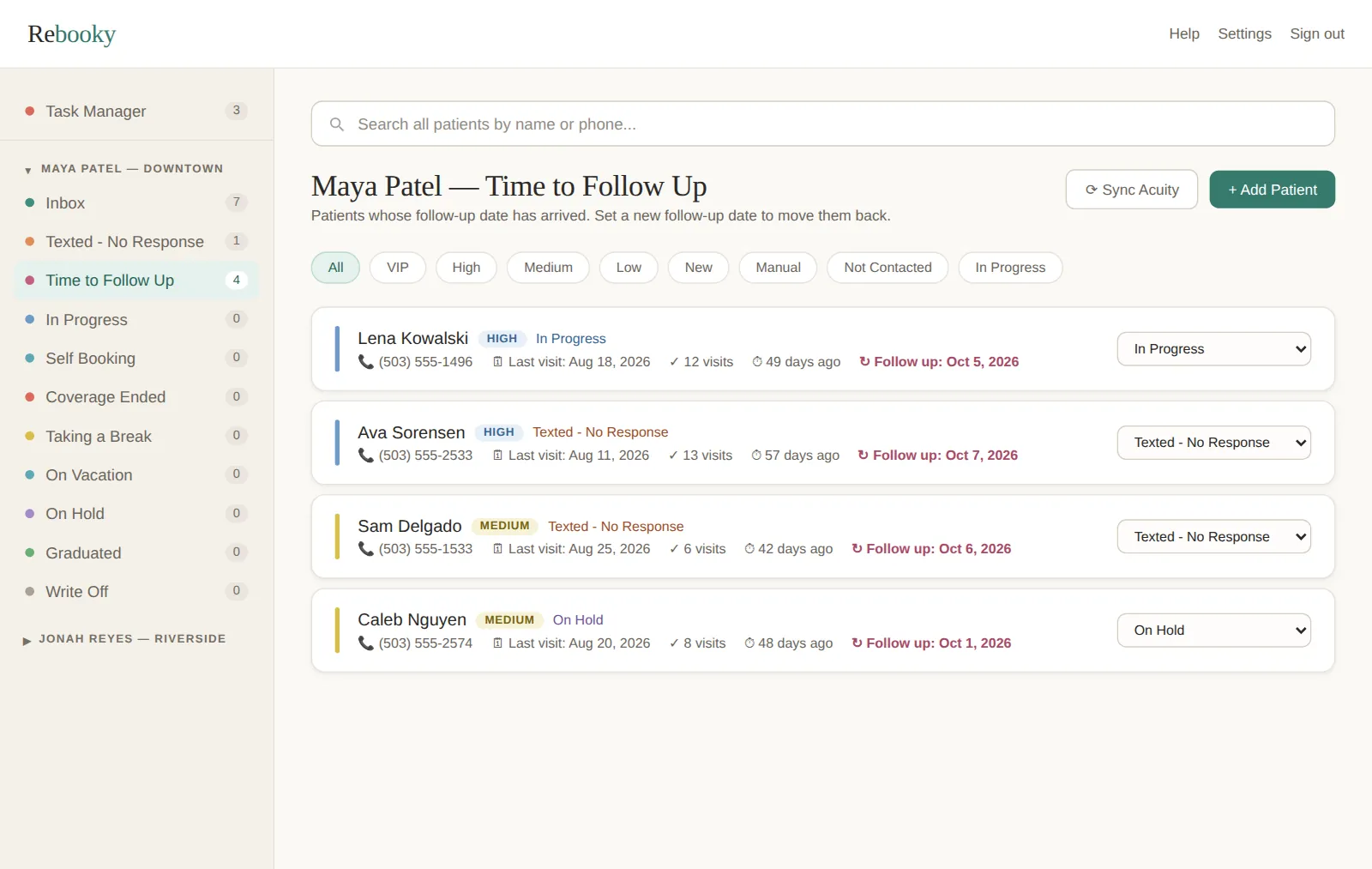Filter patients by Low priority
This screenshot has width=1372, height=869.
[x=629, y=268]
